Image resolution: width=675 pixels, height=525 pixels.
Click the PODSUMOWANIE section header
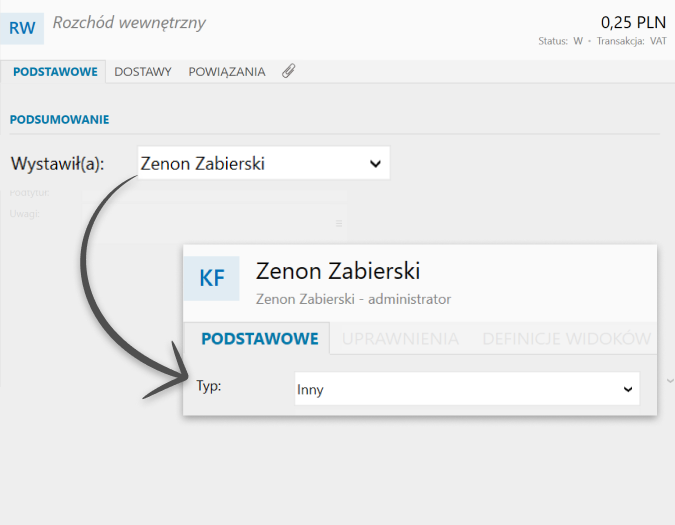pos(59,120)
